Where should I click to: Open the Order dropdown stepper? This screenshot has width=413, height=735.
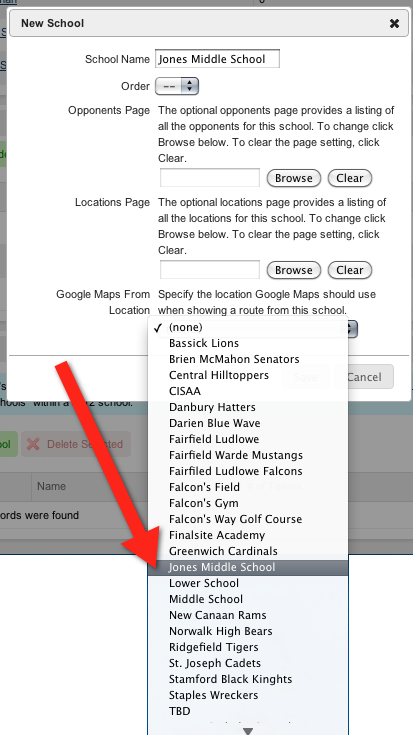pos(177,86)
